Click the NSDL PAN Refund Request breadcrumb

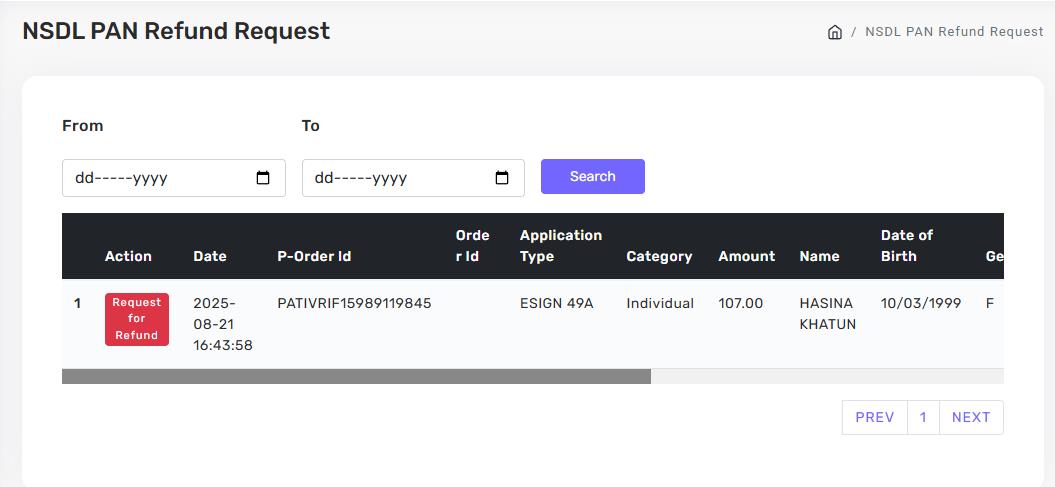coord(954,32)
